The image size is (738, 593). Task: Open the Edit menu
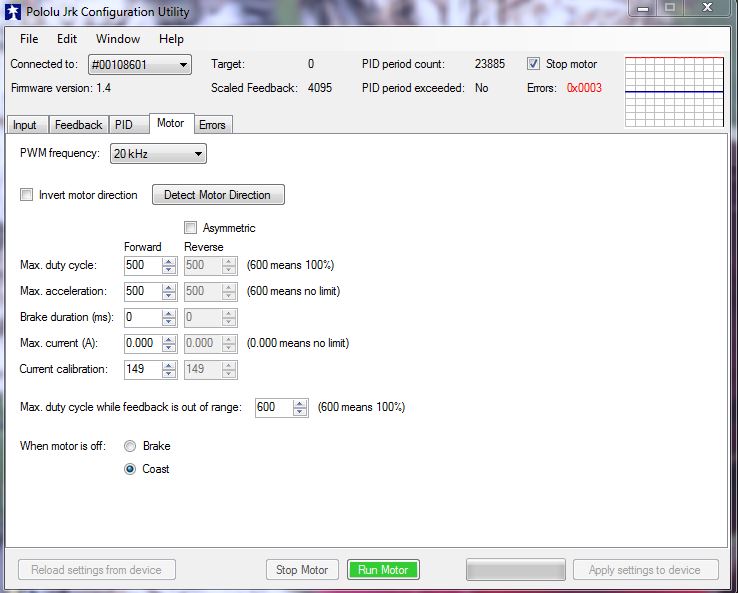67,39
